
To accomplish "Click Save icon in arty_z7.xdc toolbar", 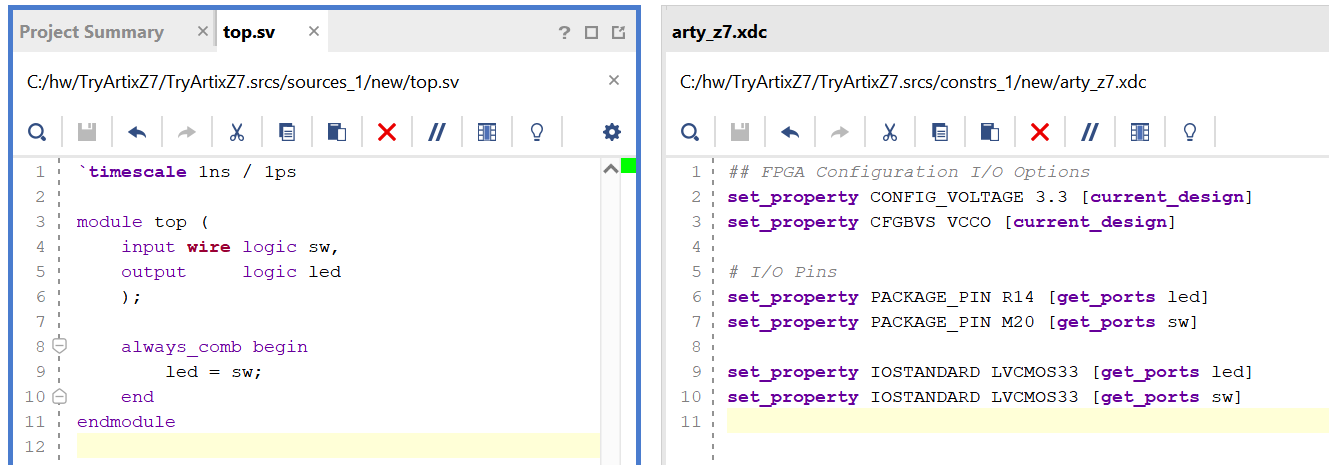I will click(740, 132).
